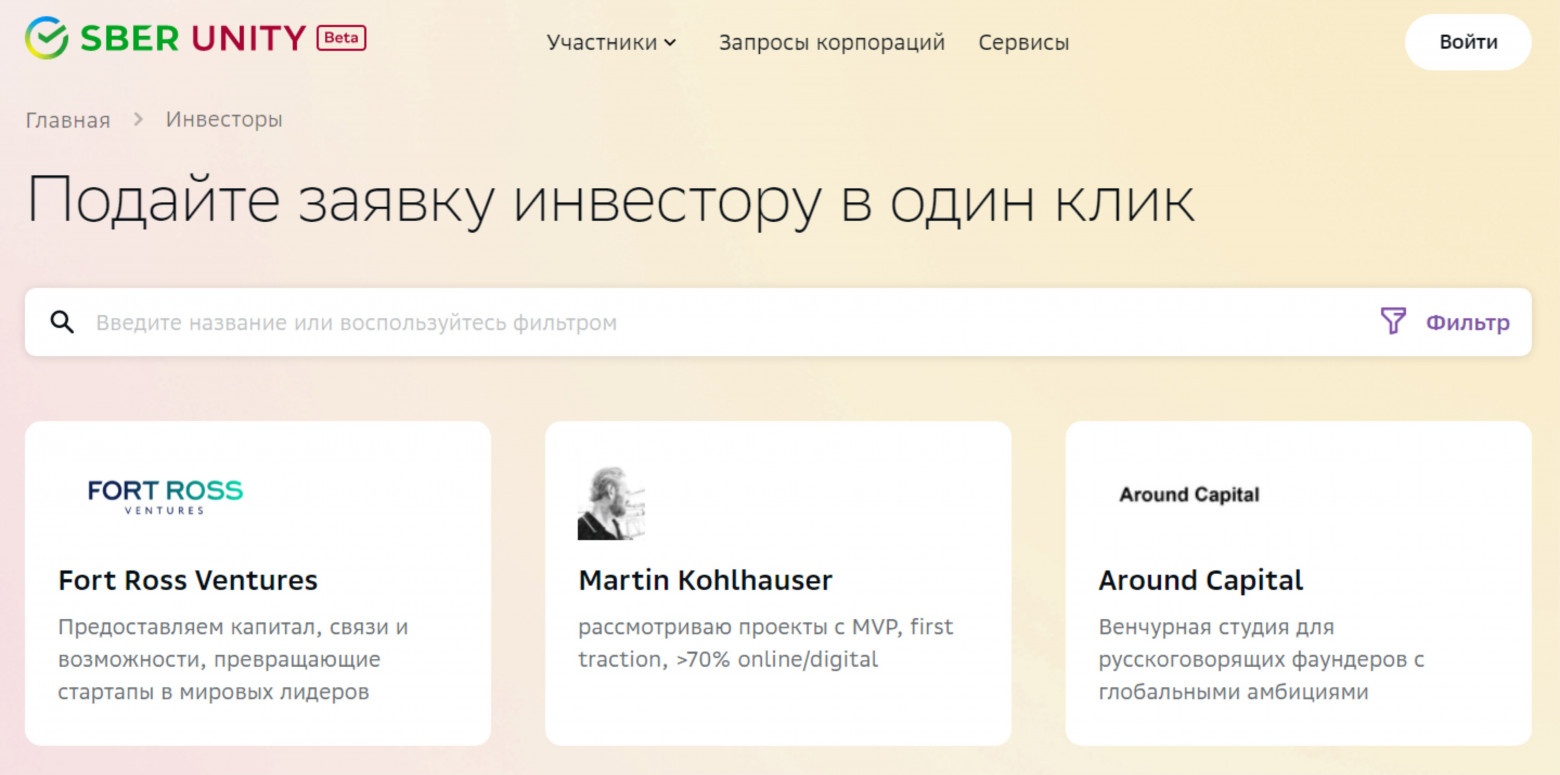
Task: Click the Войти button
Action: (1468, 42)
